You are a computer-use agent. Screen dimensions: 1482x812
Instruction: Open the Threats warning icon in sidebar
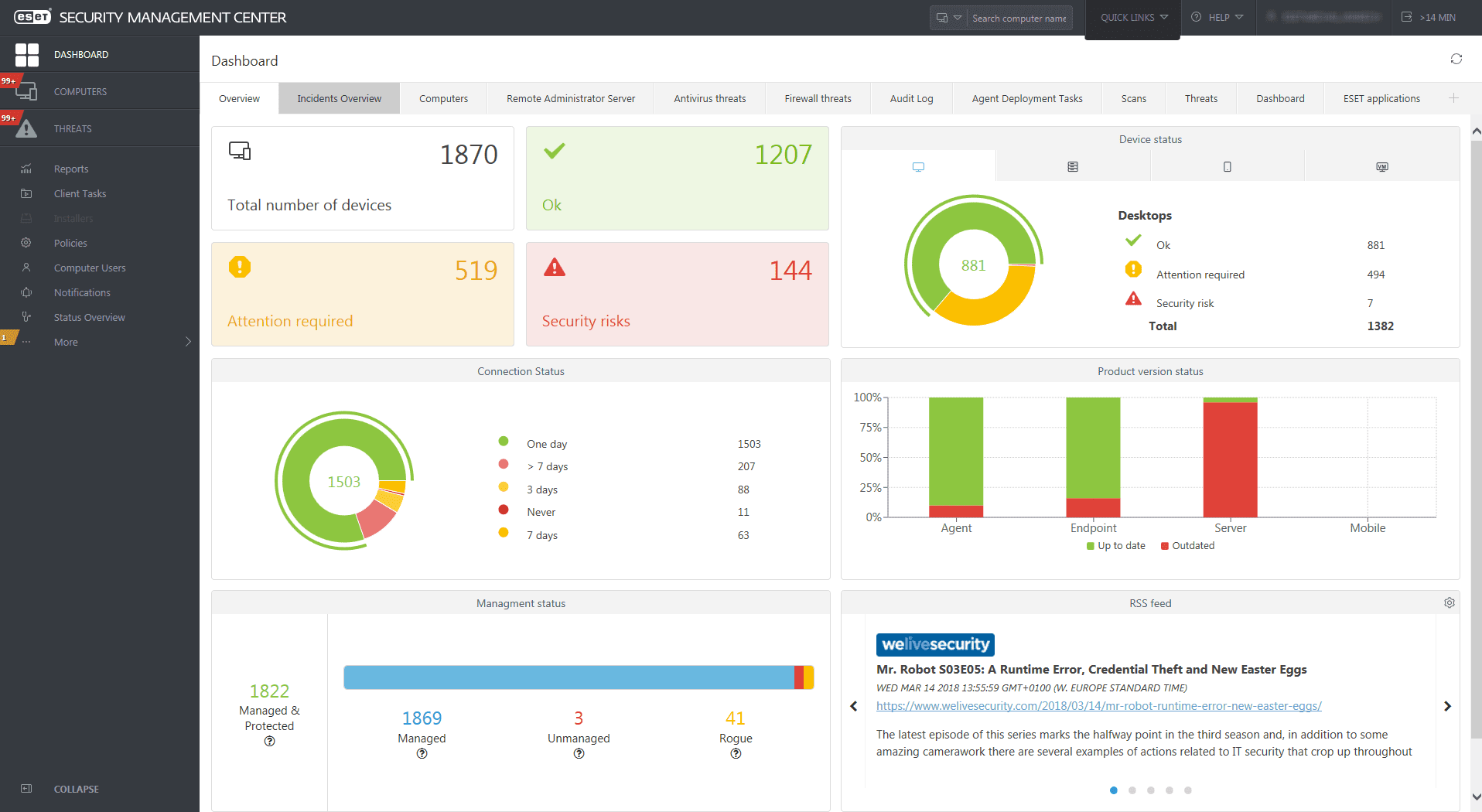click(26, 128)
